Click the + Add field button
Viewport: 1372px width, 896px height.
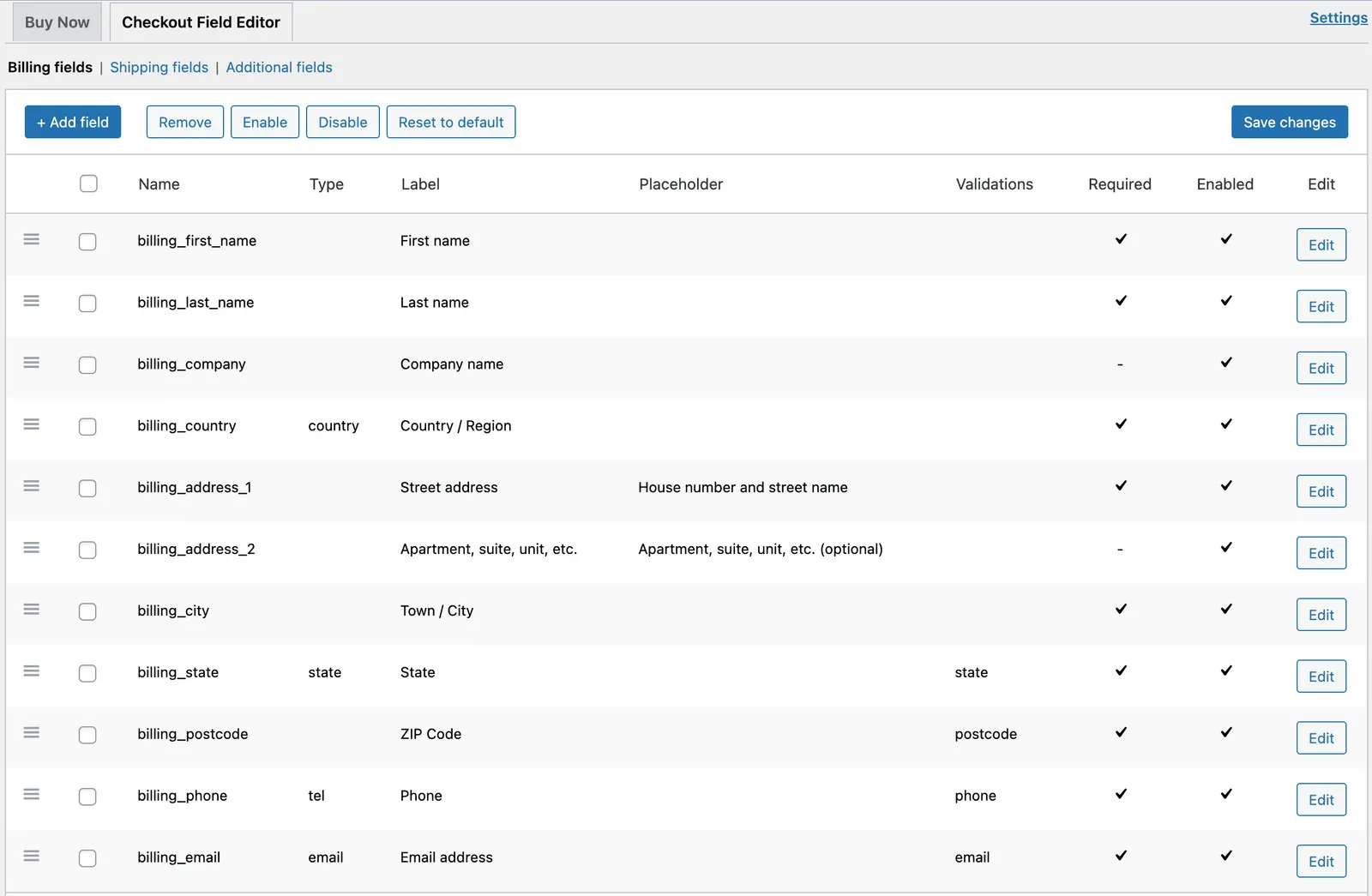point(73,122)
